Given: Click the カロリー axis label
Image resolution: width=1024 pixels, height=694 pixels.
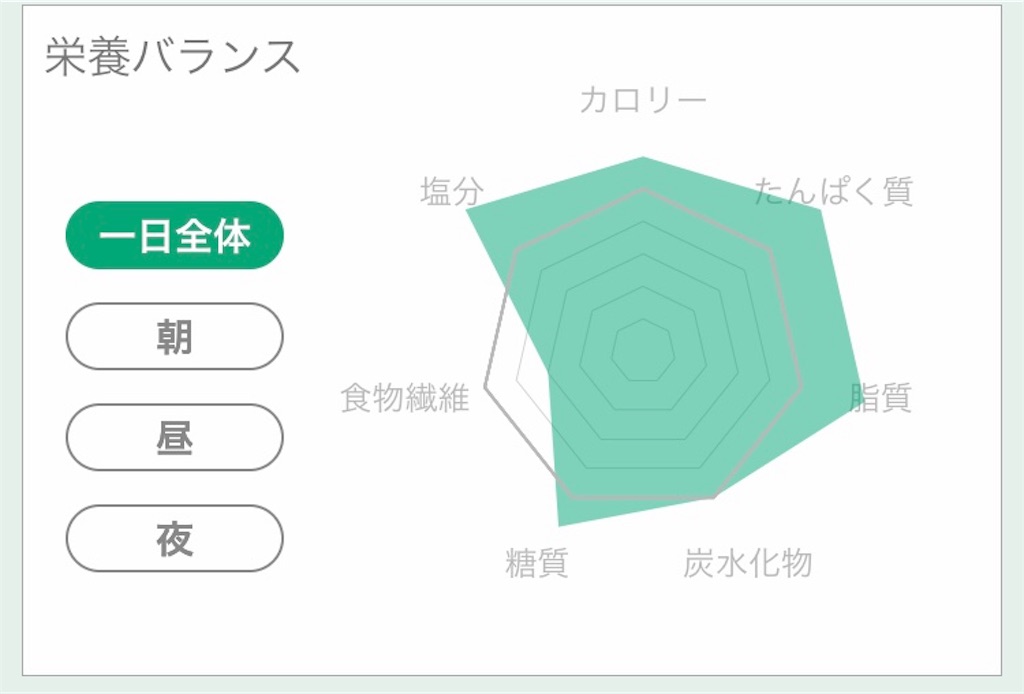Looking at the screenshot, I should click(646, 100).
